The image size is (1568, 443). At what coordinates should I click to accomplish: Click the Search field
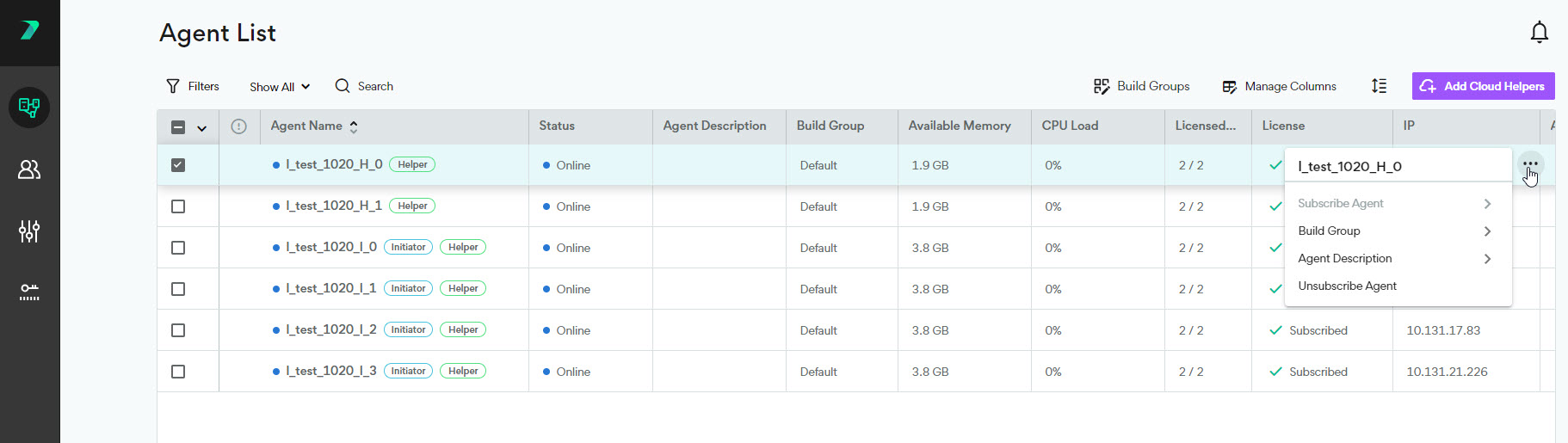(x=374, y=86)
